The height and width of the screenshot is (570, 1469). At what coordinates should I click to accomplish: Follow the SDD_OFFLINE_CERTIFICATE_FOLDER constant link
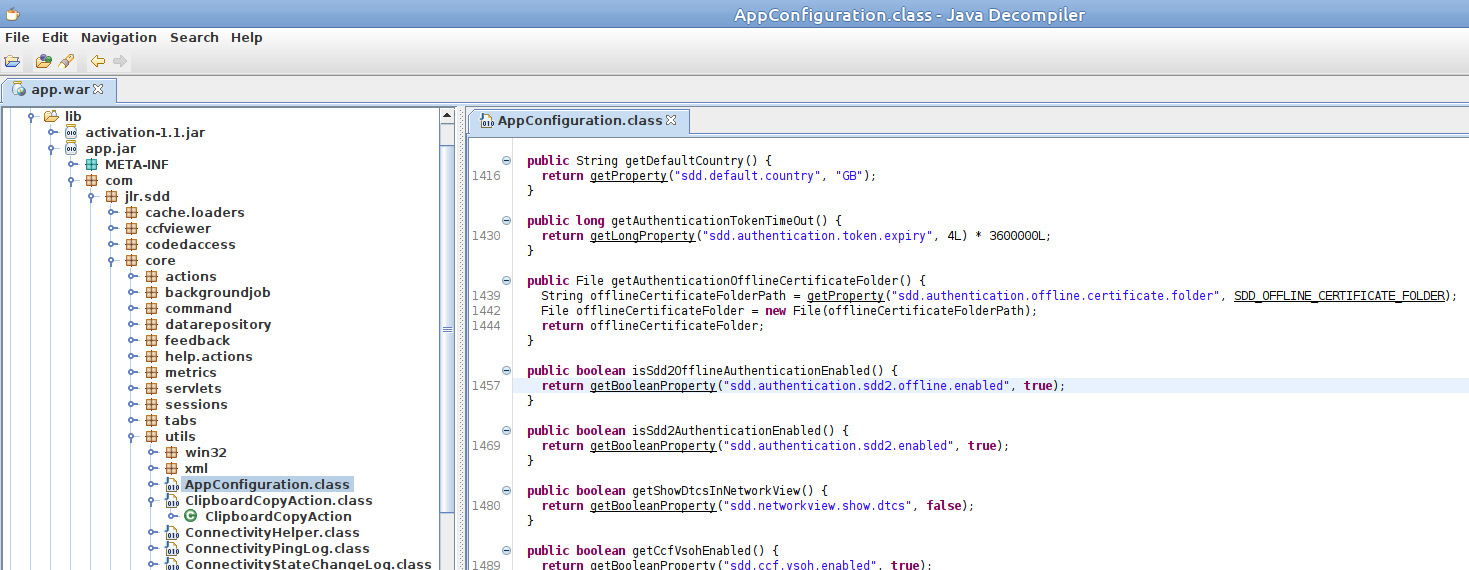[1339, 296]
